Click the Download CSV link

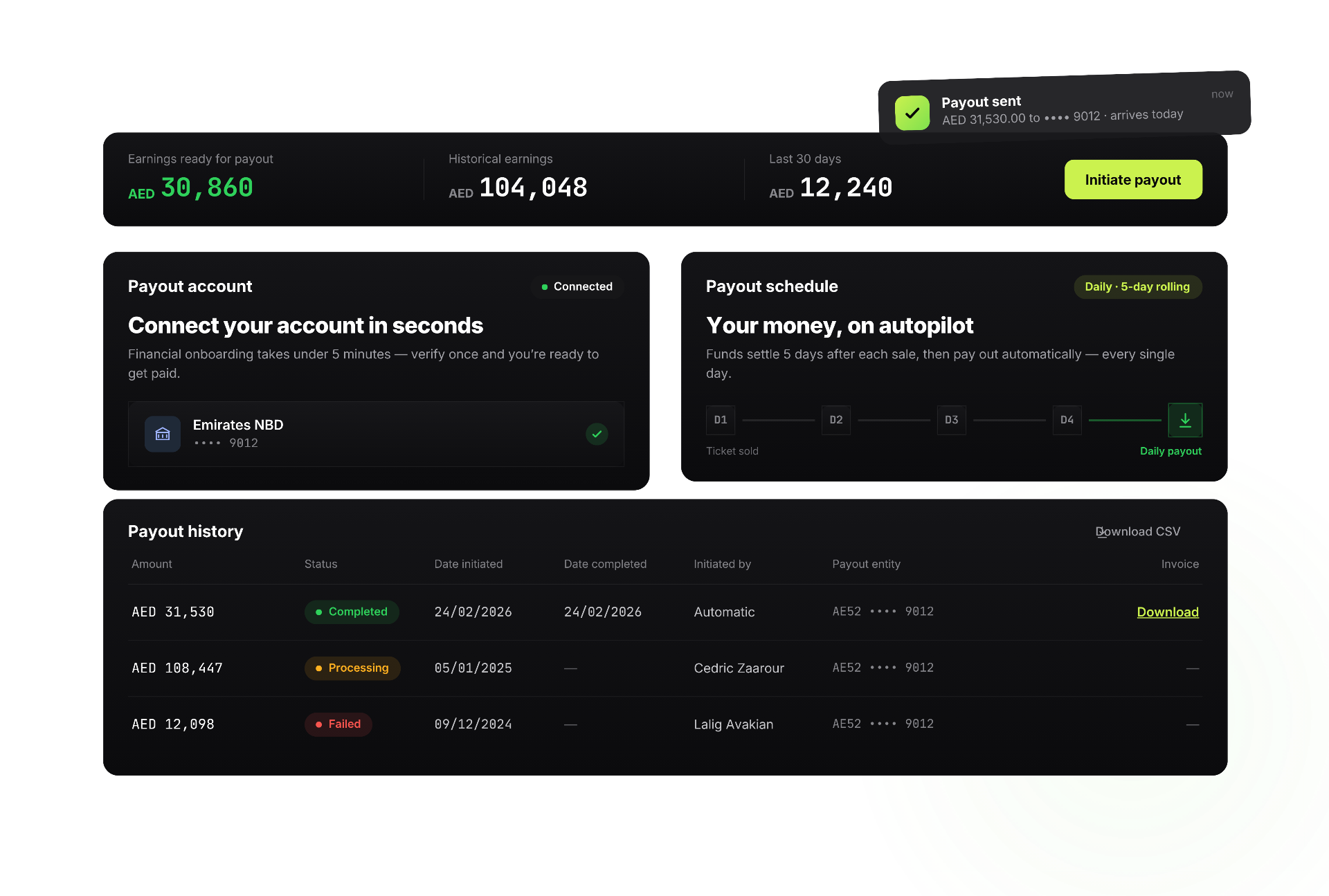point(1138,531)
